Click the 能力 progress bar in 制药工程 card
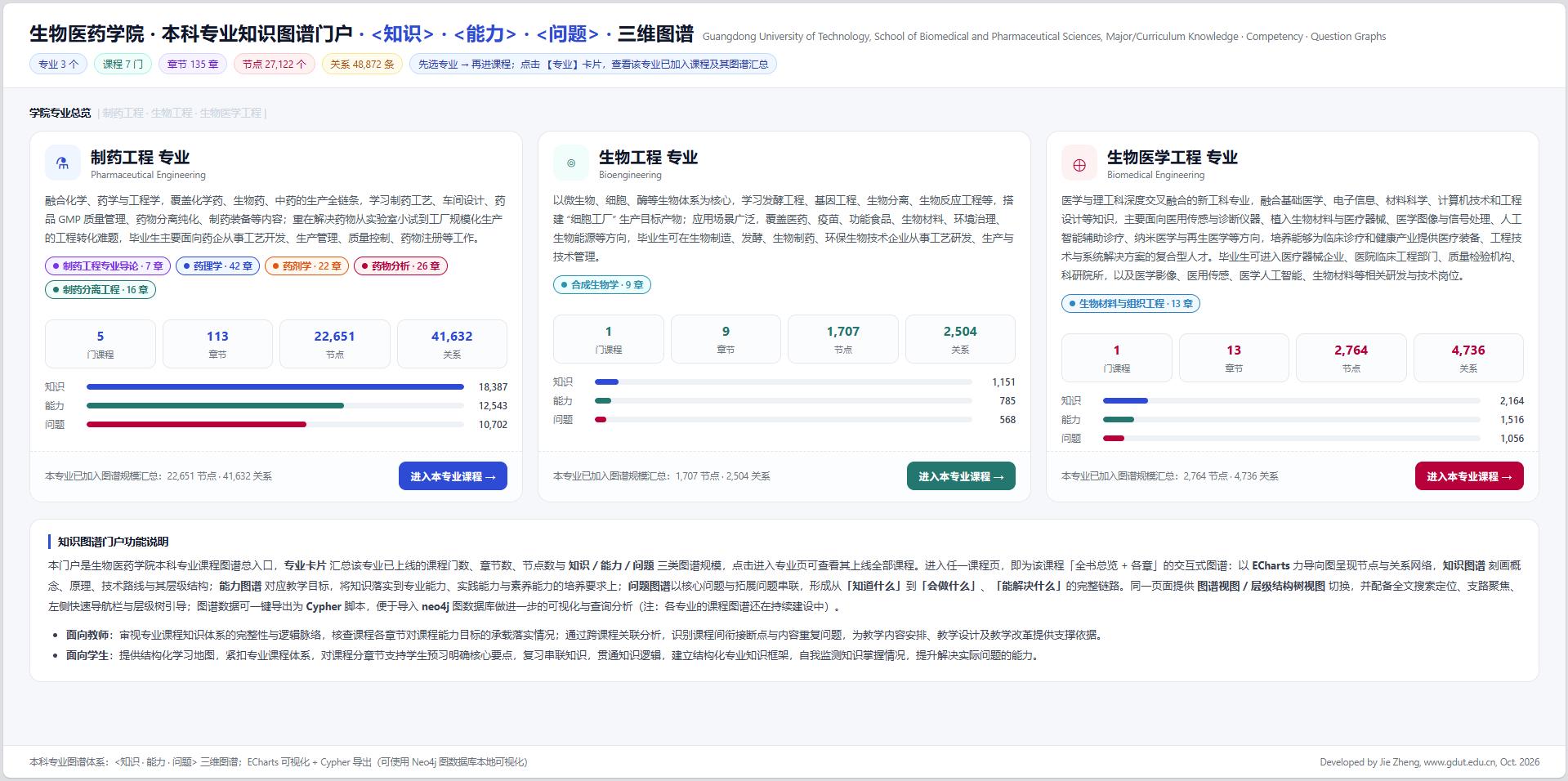This screenshot has width=1568, height=781. click(x=275, y=405)
